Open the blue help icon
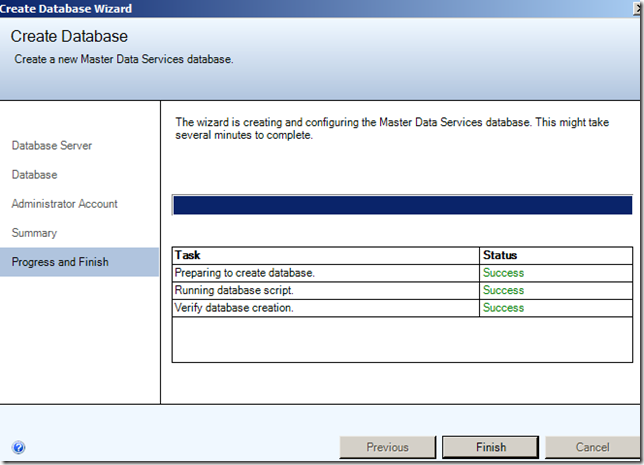 click(18, 447)
